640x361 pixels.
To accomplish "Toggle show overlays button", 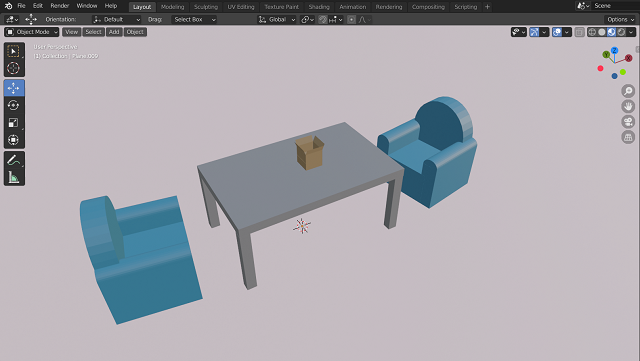I will tap(557, 32).
